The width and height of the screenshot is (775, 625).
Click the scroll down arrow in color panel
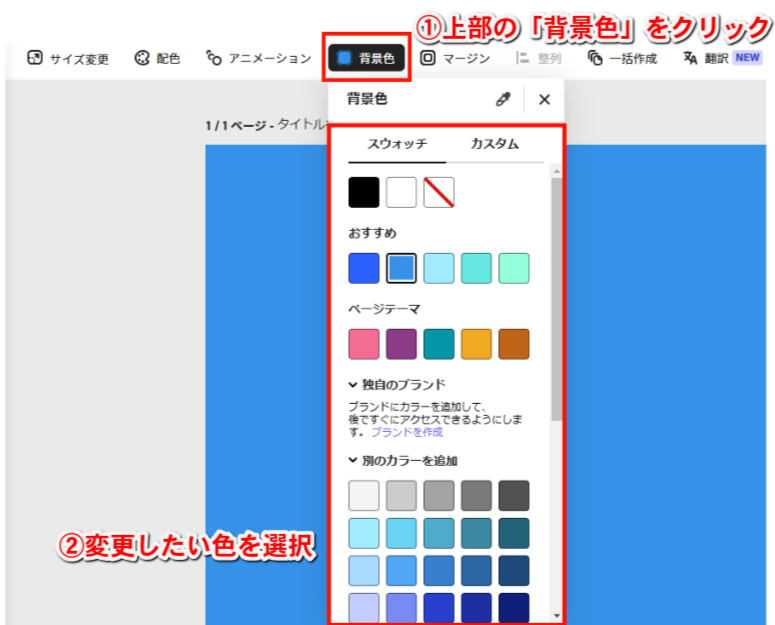click(556, 616)
